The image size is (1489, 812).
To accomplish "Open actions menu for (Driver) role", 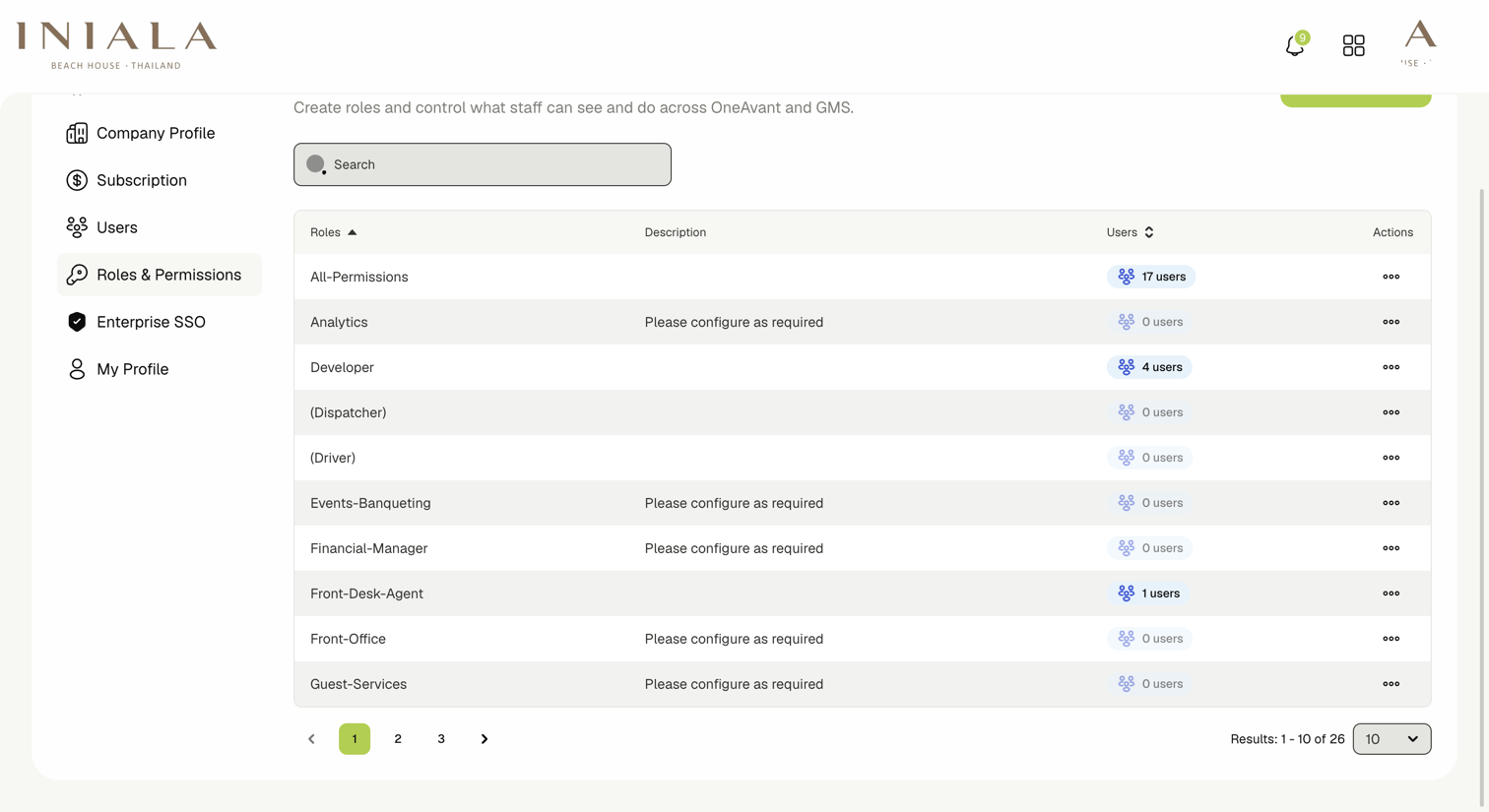I will 1391,458.
